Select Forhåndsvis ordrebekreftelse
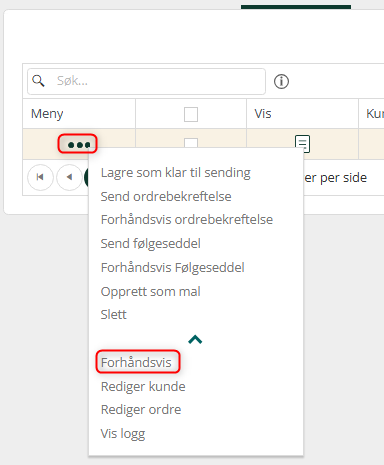The width and height of the screenshot is (384, 465). [x=187, y=220]
